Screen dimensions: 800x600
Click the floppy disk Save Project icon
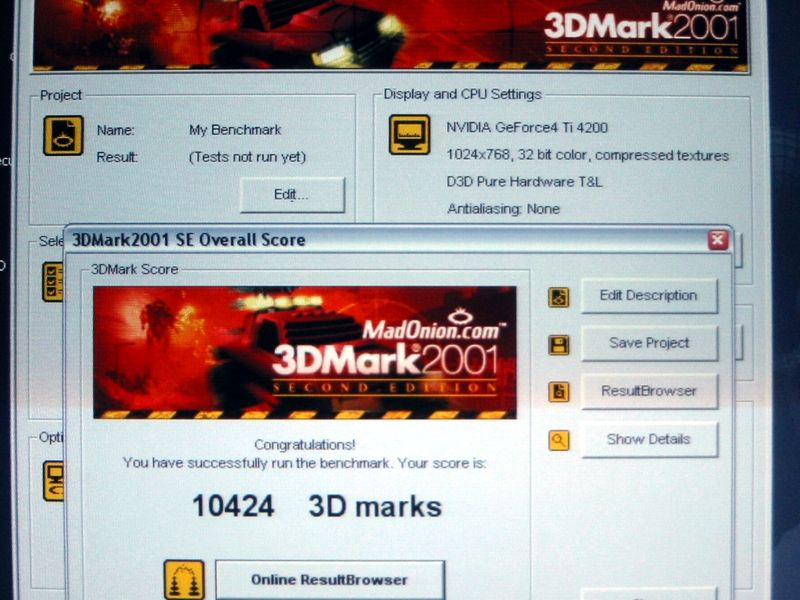coord(559,345)
